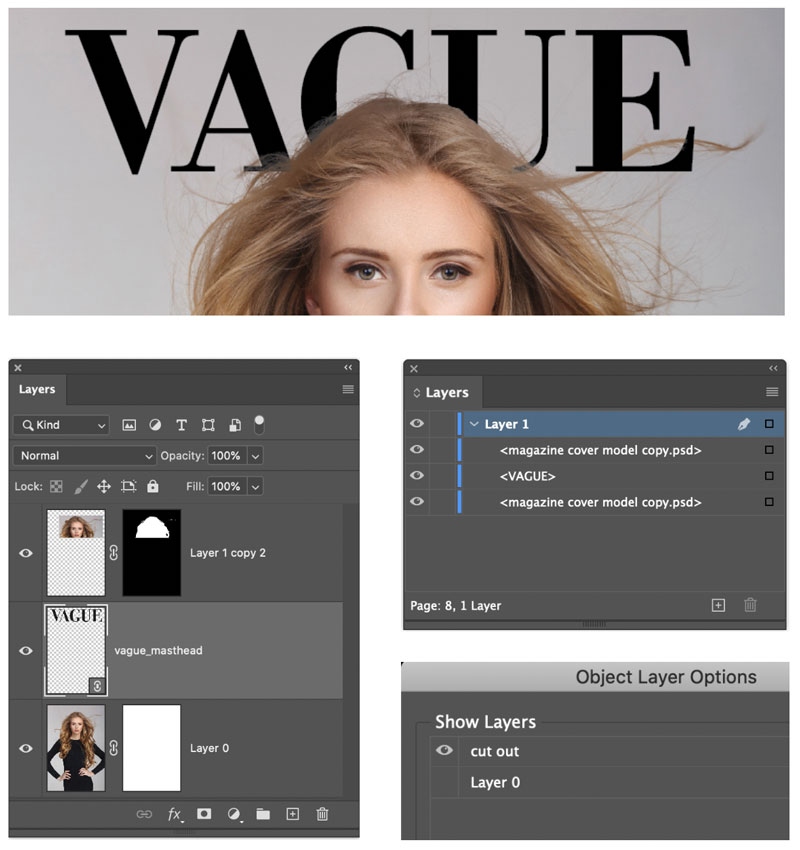Hide top magazine cover model copy.psd item
Screen dimensions: 800x850
tap(417, 449)
